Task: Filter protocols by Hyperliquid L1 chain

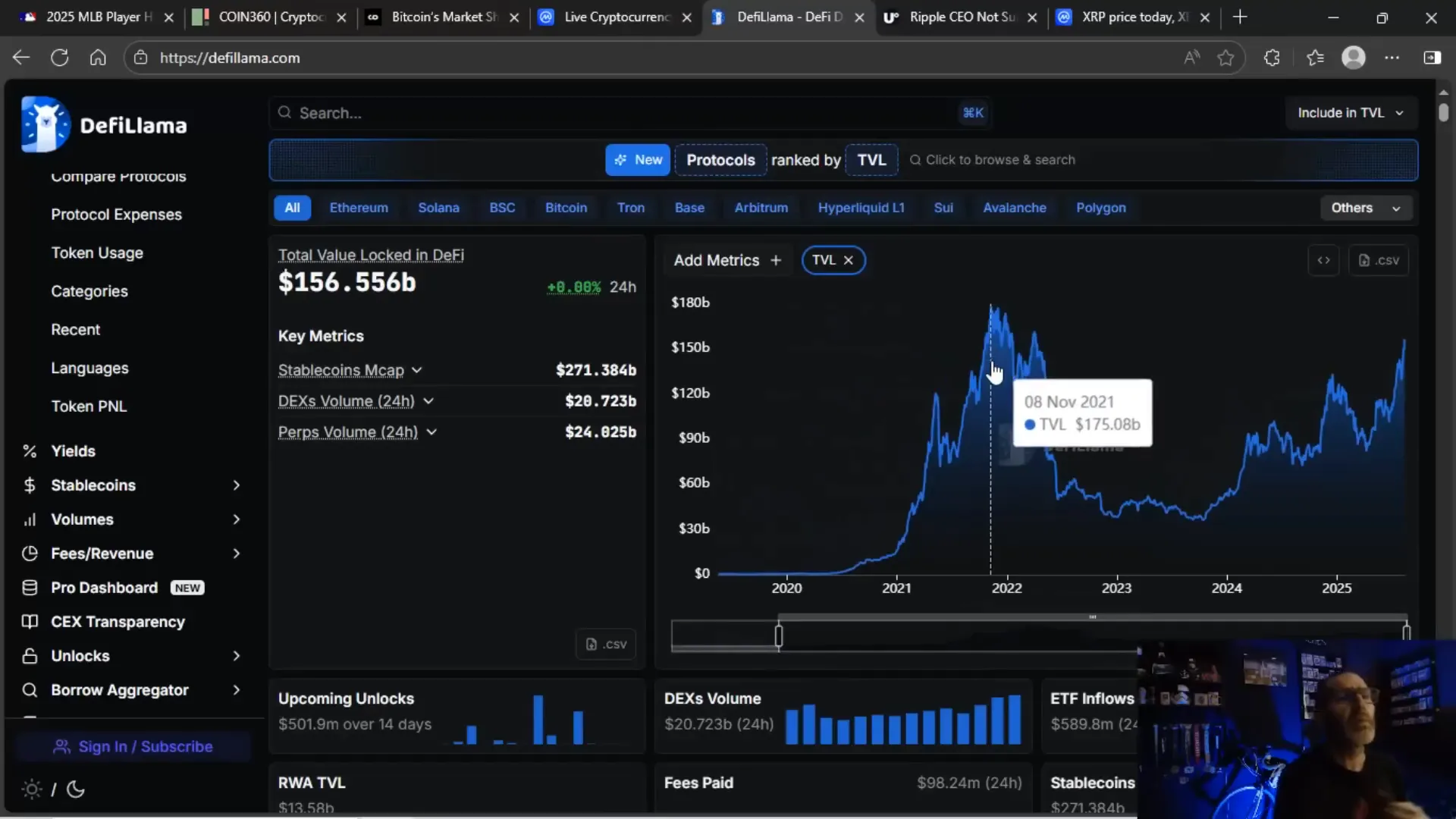Action: (861, 208)
